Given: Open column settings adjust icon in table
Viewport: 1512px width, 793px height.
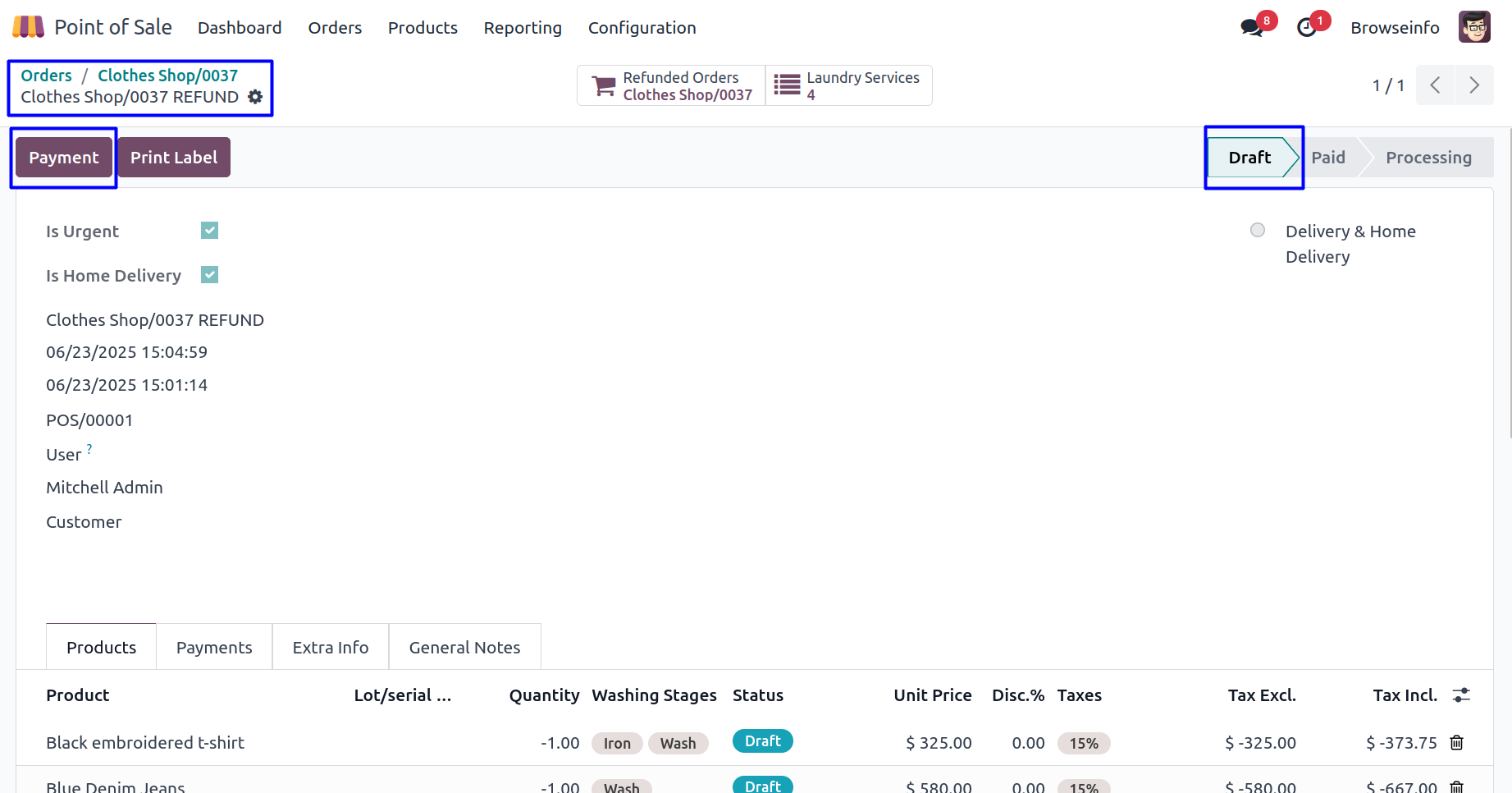Looking at the screenshot, I should [1461, 695].
